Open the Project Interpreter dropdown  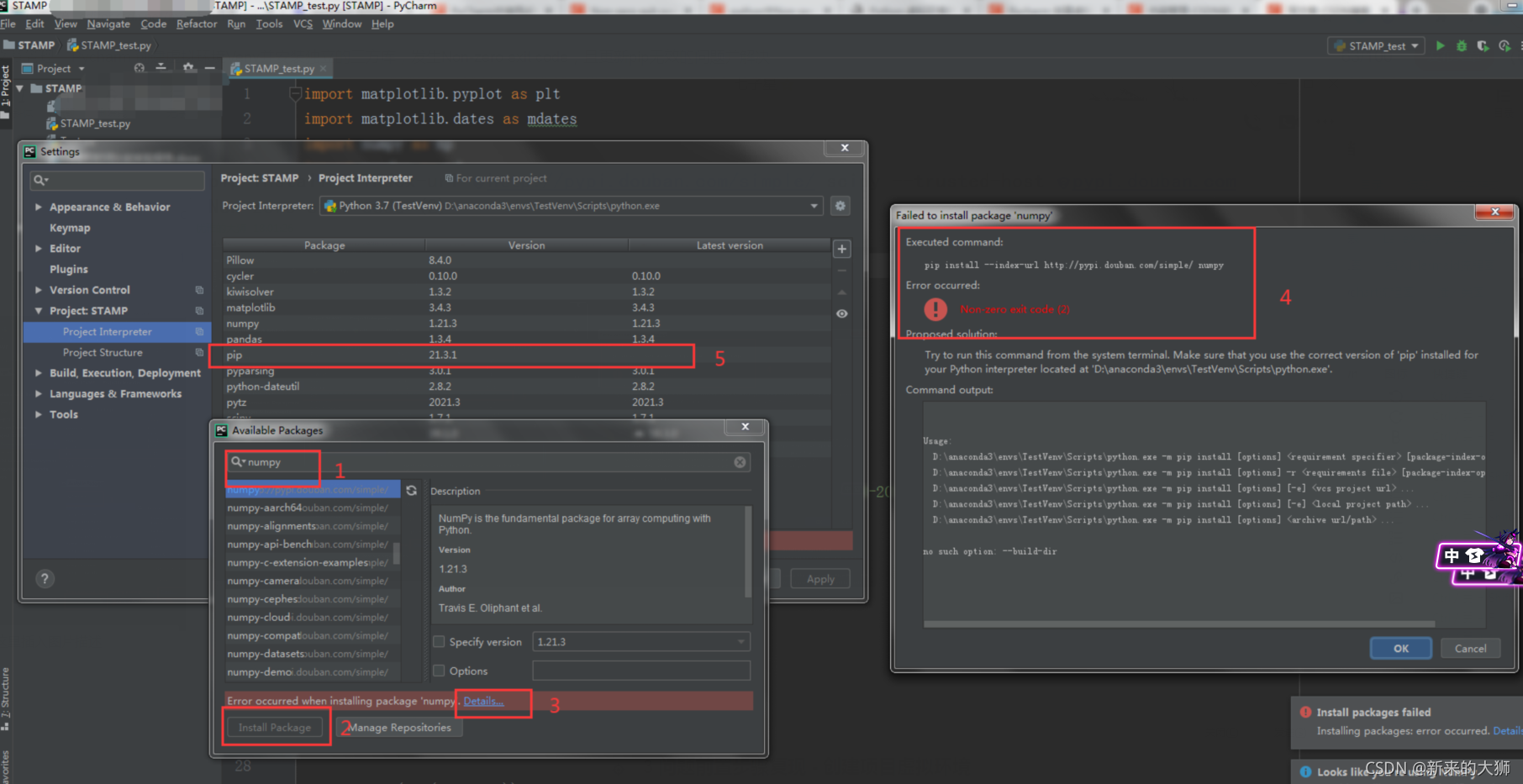(x=571, y=206)
